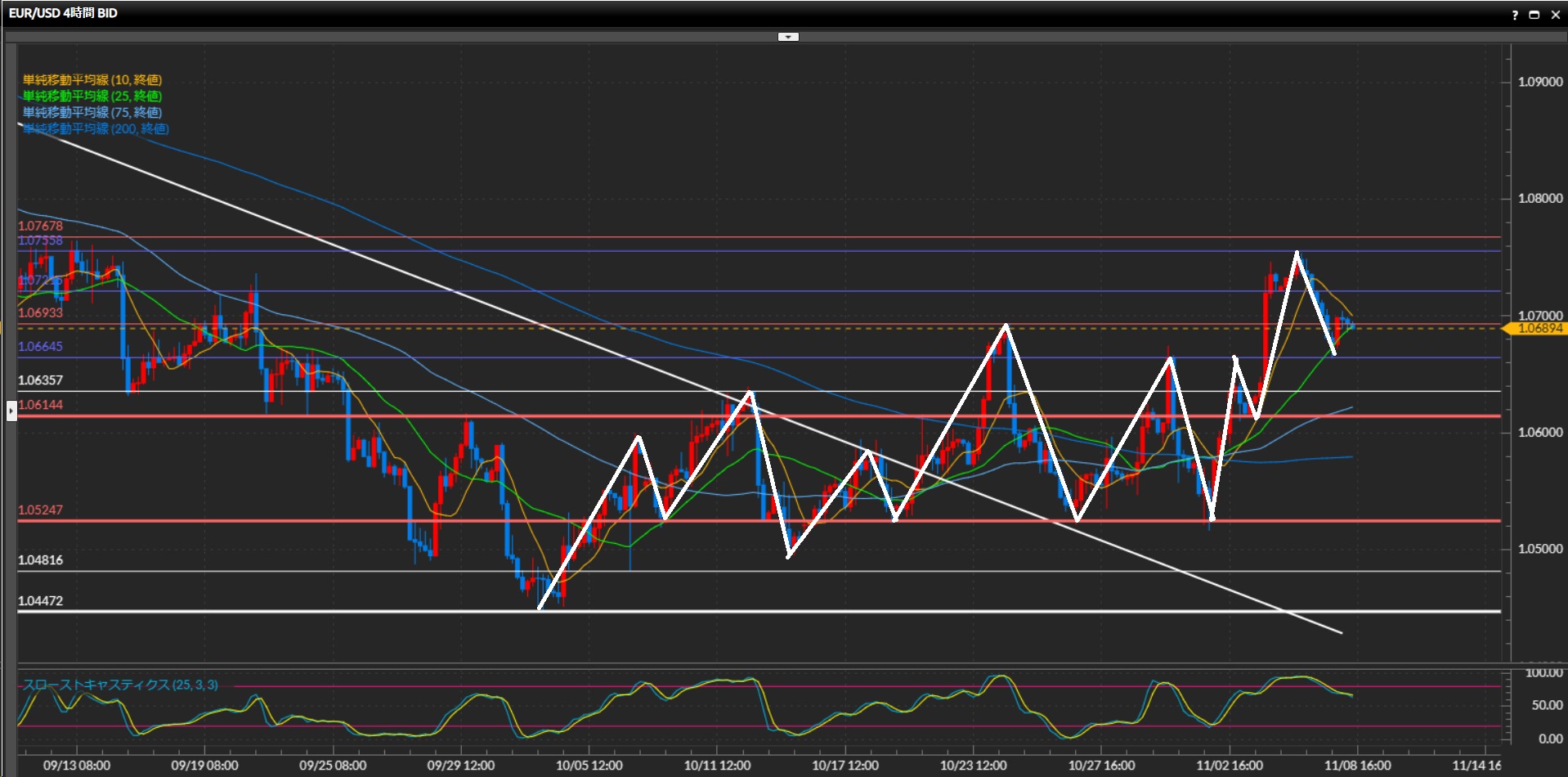Click the 10/05 12:00 time axis label
Image resolution: width=1568 pixels, height=777 pixels.
(x=589, y=766)
